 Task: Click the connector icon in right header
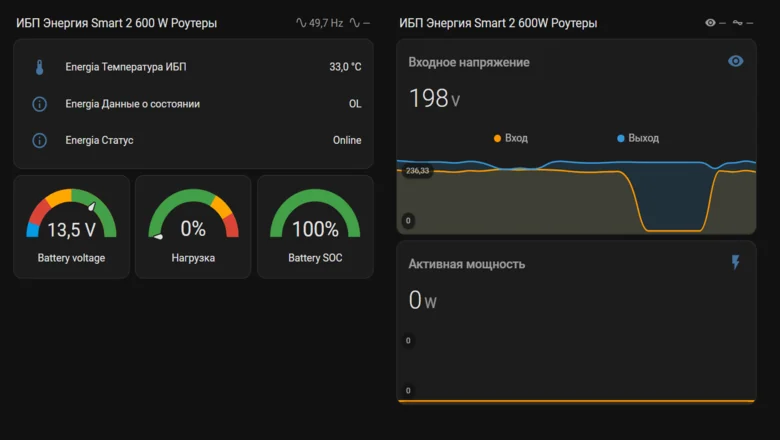tap(737, 23)
